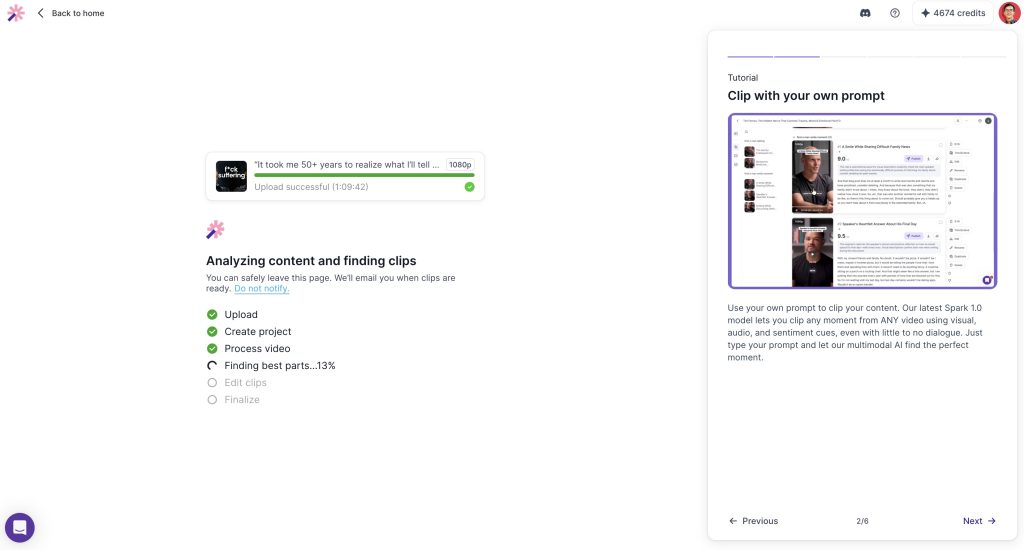The image size is (1024, 550).
Task: Open the chat support widget icon
Action: [20, 527]
